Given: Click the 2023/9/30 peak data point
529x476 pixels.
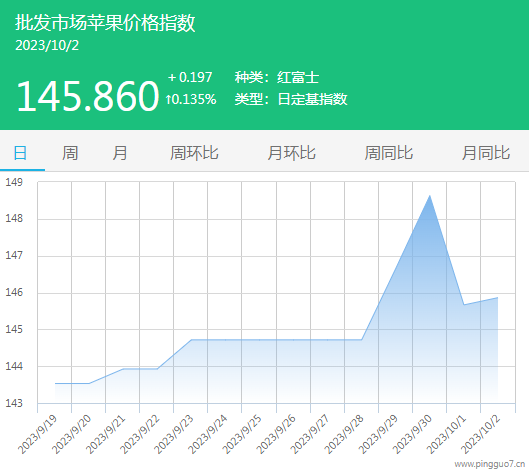Looking at the screenshot, I should [429, 196].
